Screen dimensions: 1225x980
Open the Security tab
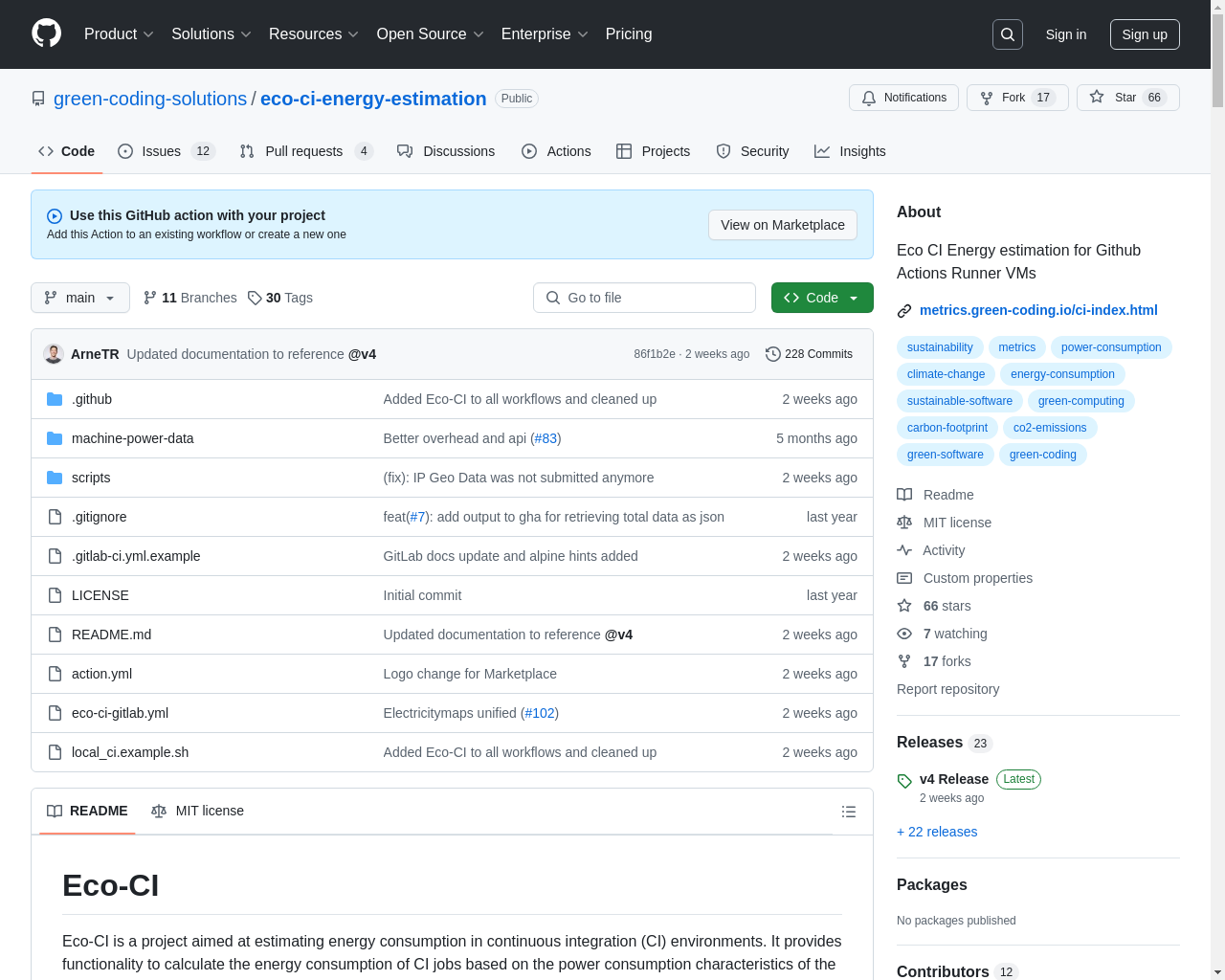coord(752,151)
